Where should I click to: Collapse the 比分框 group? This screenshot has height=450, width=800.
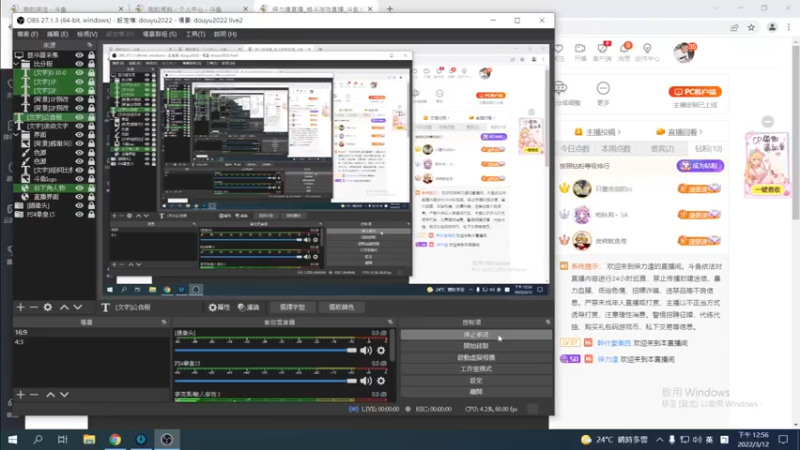[16, 64]
